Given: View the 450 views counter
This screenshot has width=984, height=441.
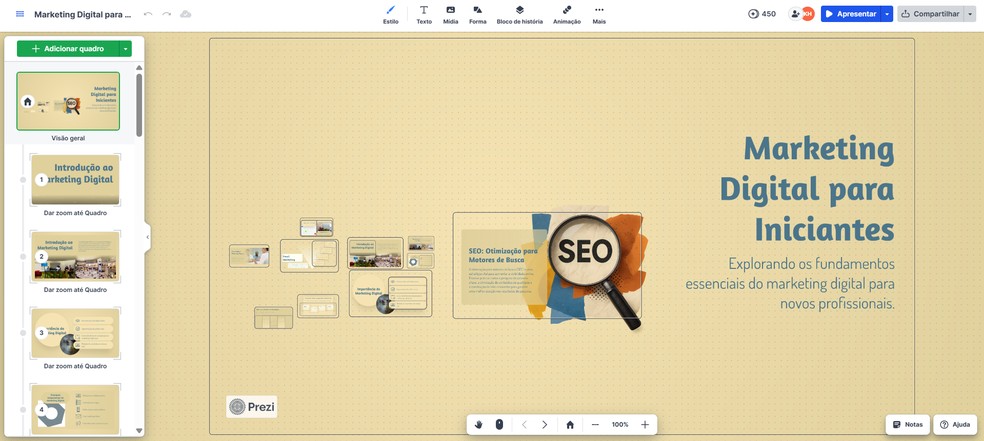Looking at the screenshot, I should (x=762, y=14).
